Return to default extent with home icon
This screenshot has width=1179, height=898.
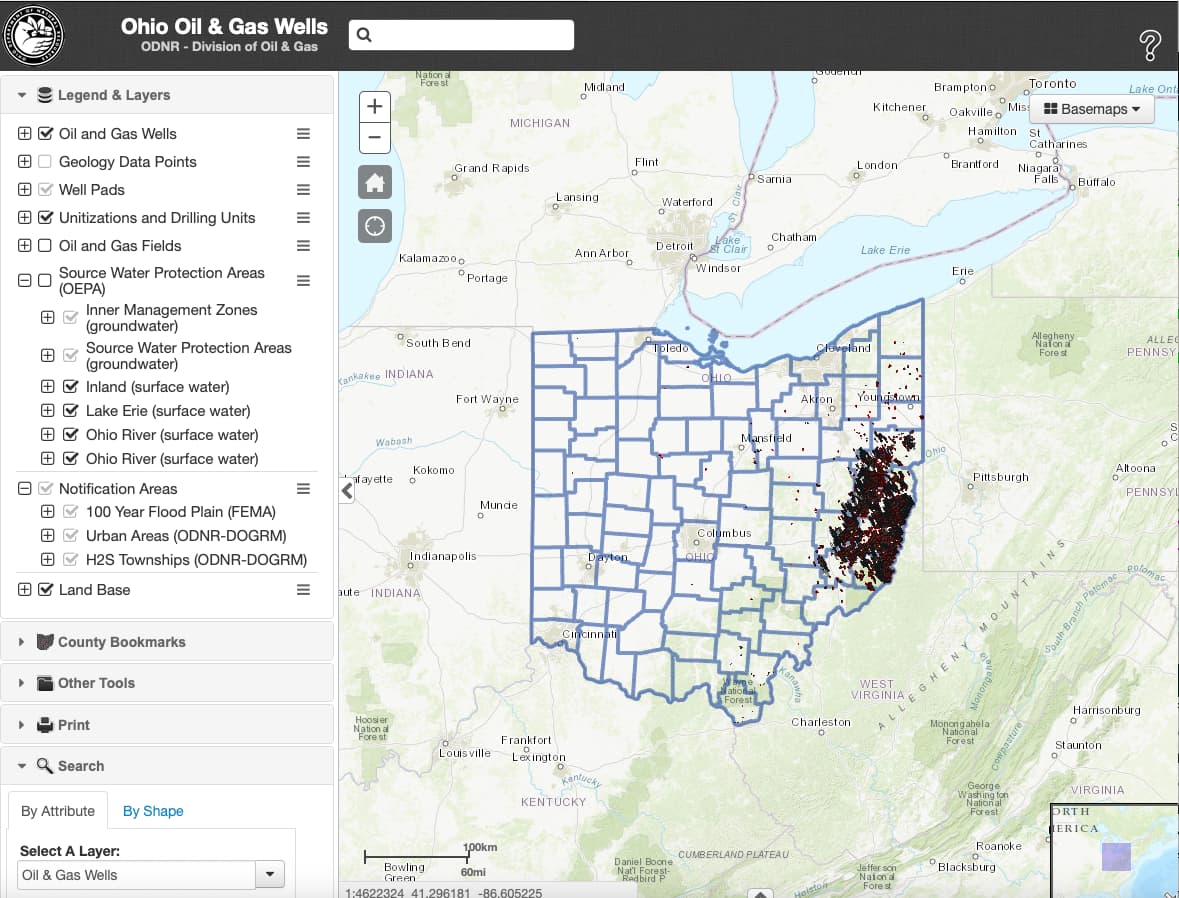coord(374,183)
